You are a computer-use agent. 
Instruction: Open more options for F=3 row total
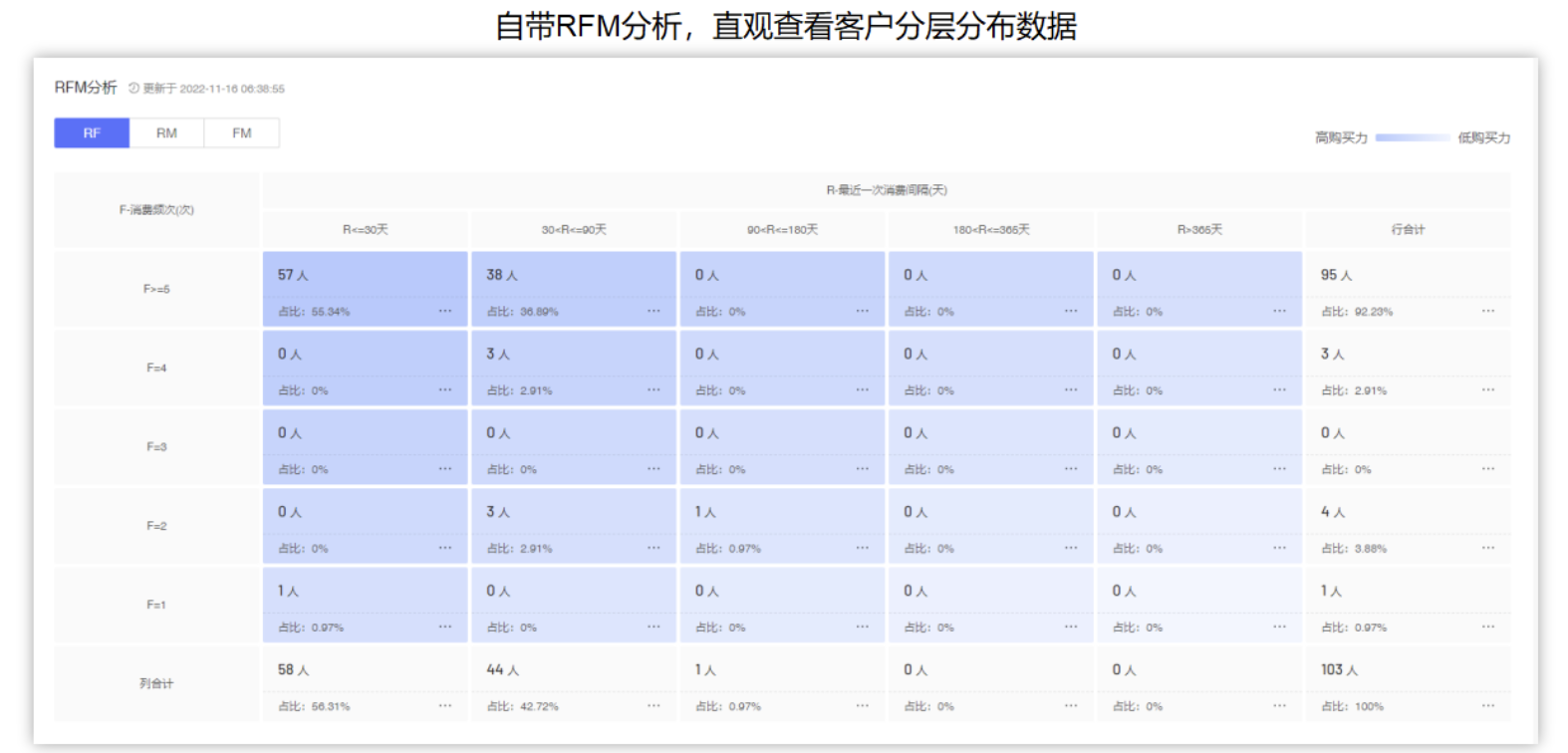pyautogui.click(x=1488, y=468)
